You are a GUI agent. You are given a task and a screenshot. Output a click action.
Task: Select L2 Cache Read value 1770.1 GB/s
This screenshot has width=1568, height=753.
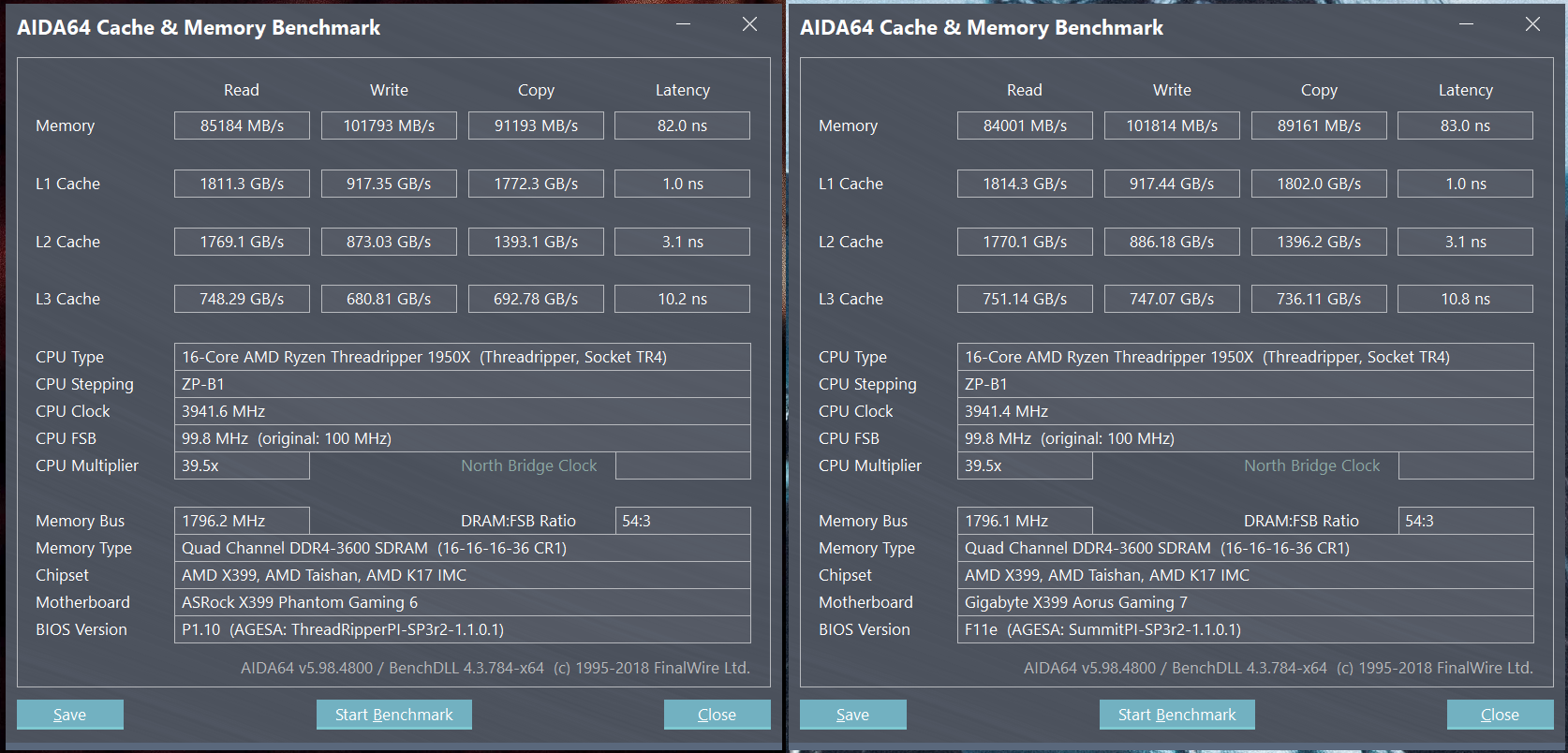tap(1025, 242)
